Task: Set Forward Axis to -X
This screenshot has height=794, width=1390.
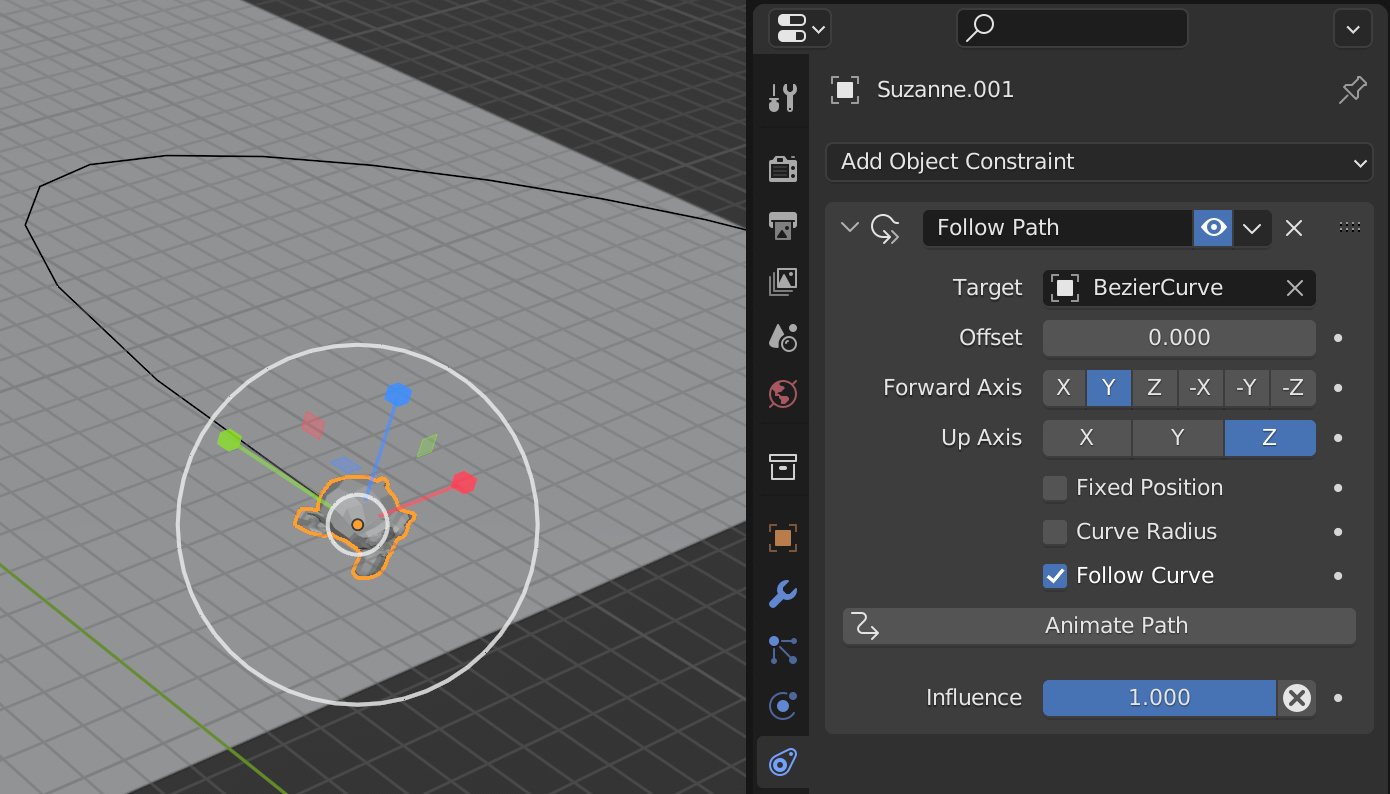Action: tap(1200, 388)
